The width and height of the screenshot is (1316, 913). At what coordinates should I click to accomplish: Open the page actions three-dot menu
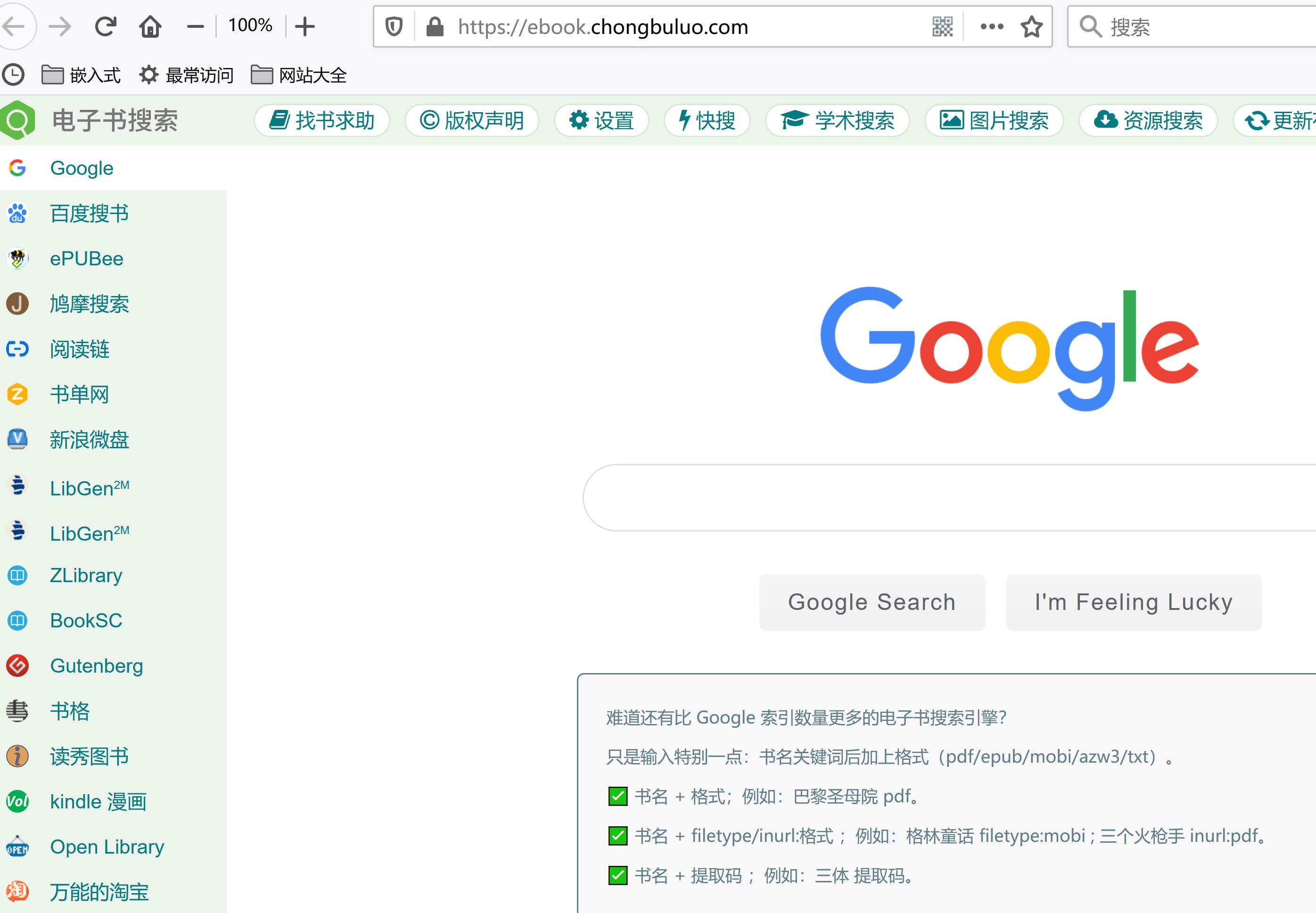click(992, 26)
